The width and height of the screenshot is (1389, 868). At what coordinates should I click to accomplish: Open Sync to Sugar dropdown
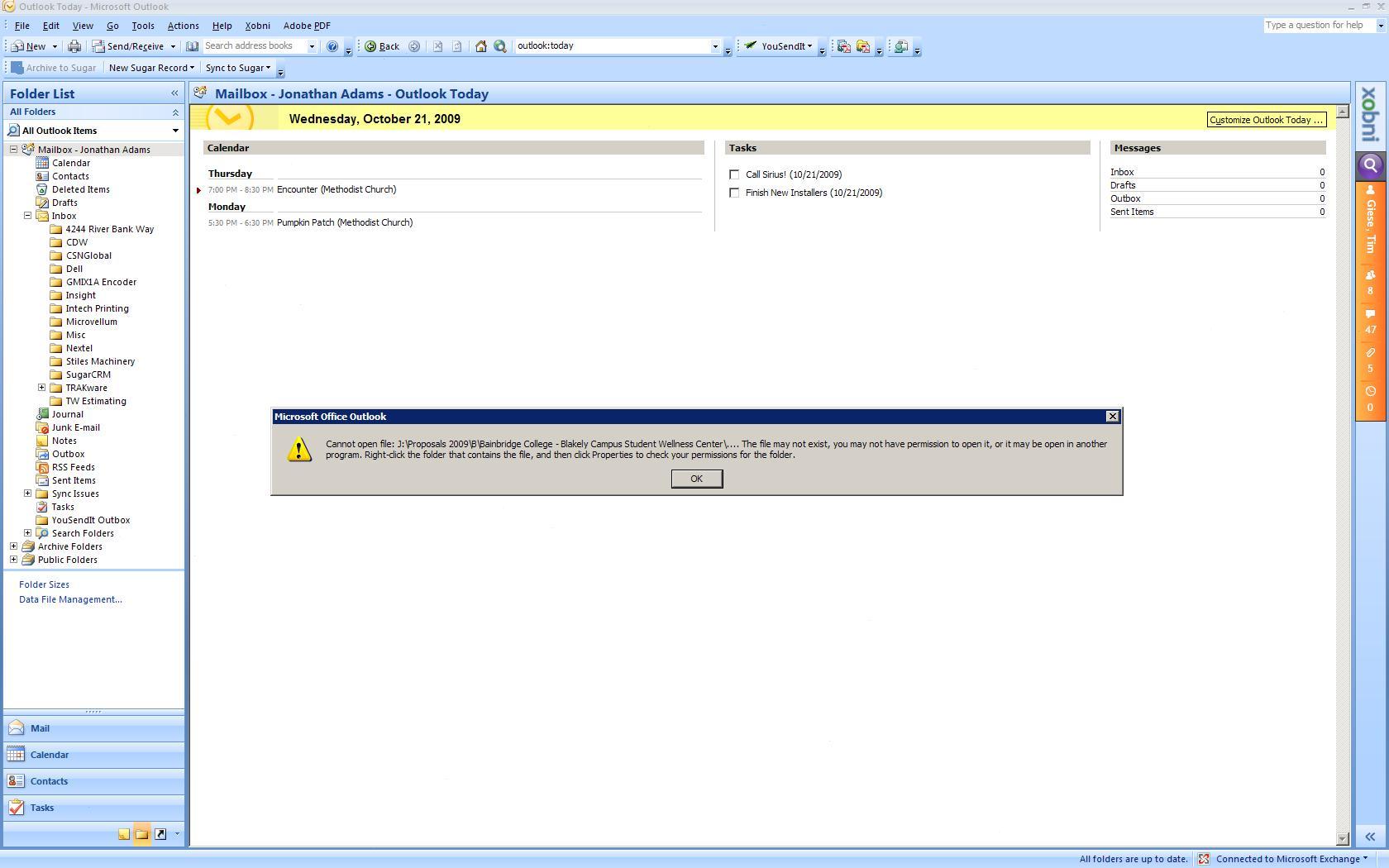point(268,68)
